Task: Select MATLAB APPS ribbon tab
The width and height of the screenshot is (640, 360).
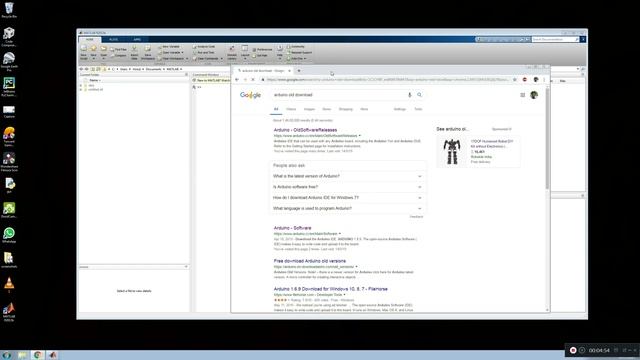Action: 137,39
